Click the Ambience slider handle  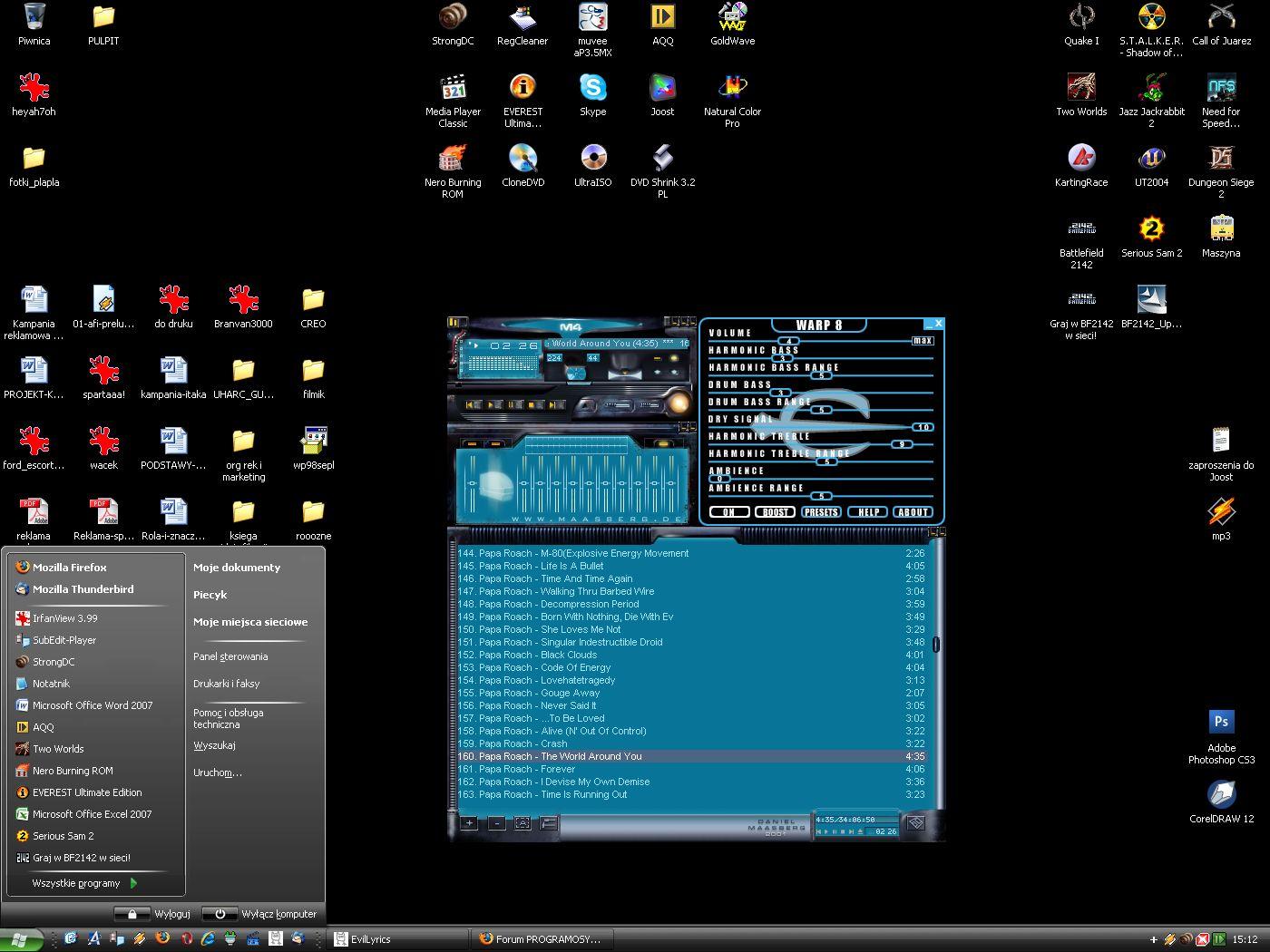[719, 479]
